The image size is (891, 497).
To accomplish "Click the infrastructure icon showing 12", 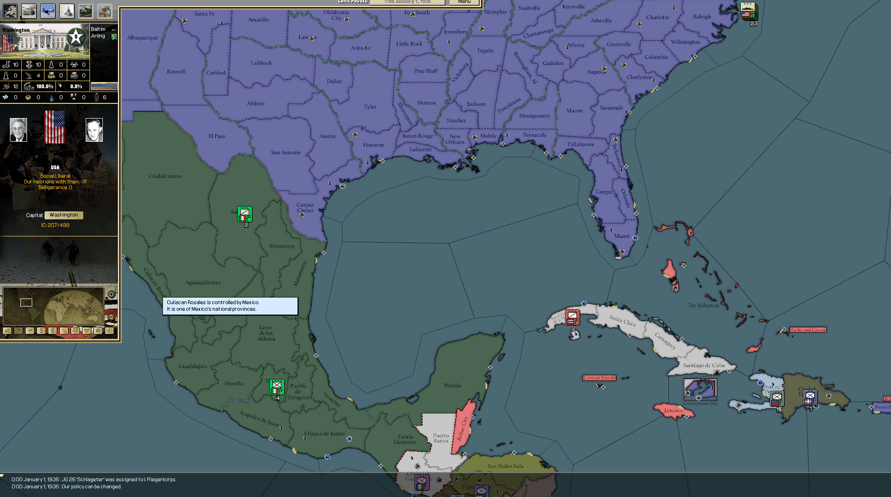I will (6, 86).
